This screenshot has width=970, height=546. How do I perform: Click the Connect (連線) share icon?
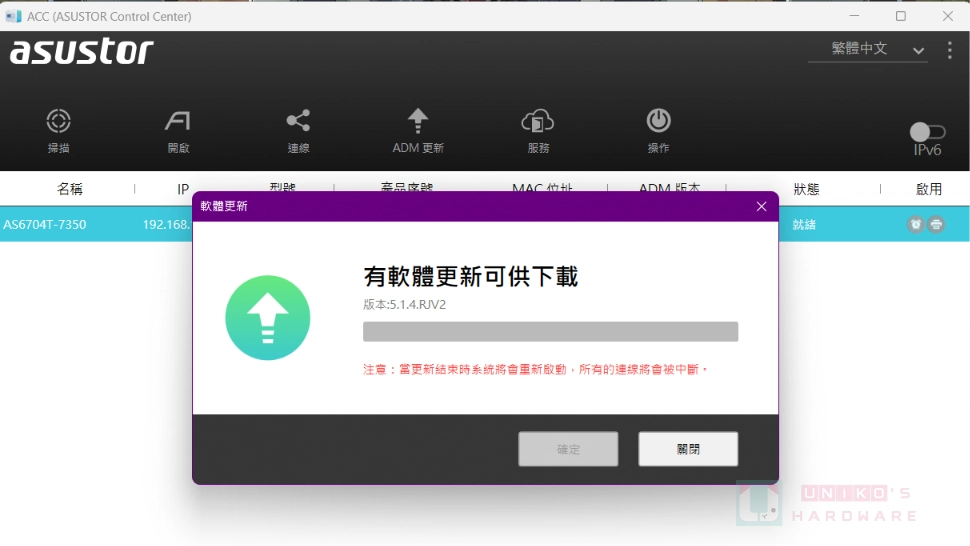tap(298, 121)
